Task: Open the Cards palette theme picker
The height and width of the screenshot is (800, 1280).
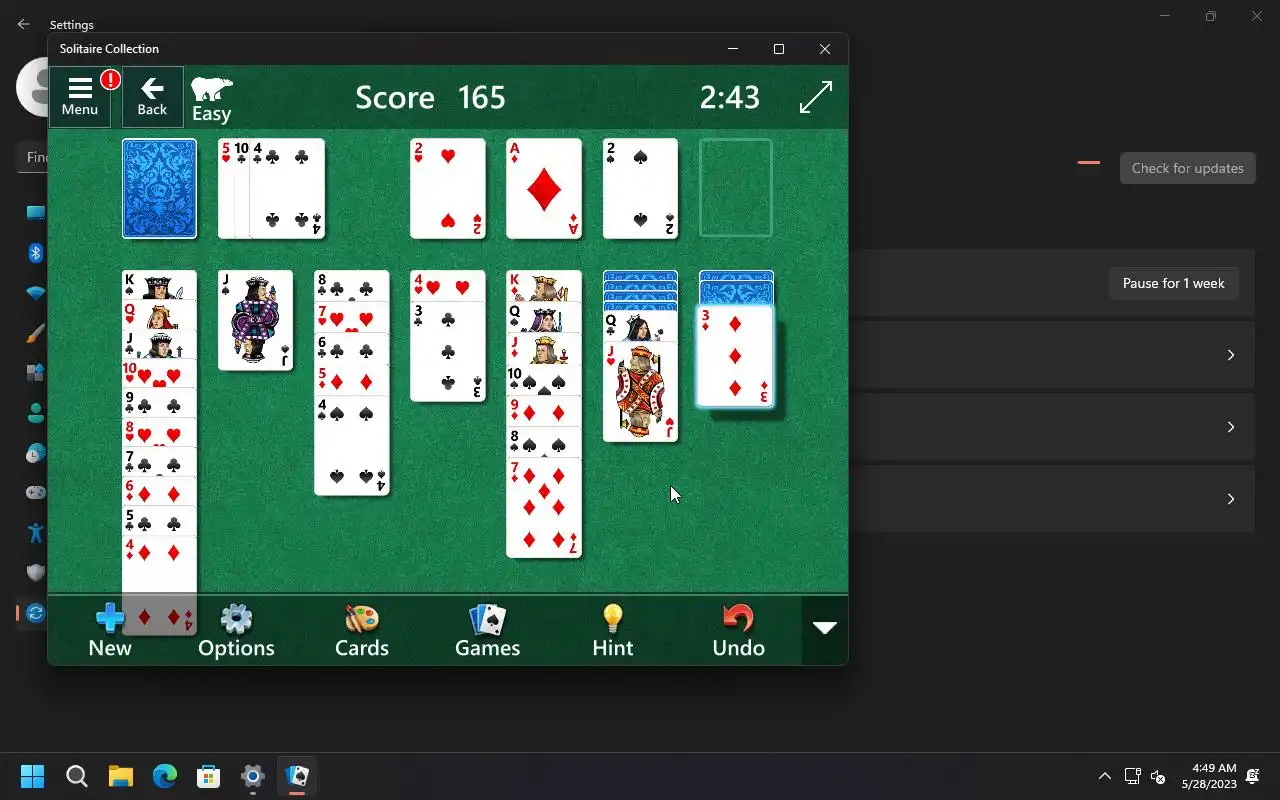Action: [362, 630]
